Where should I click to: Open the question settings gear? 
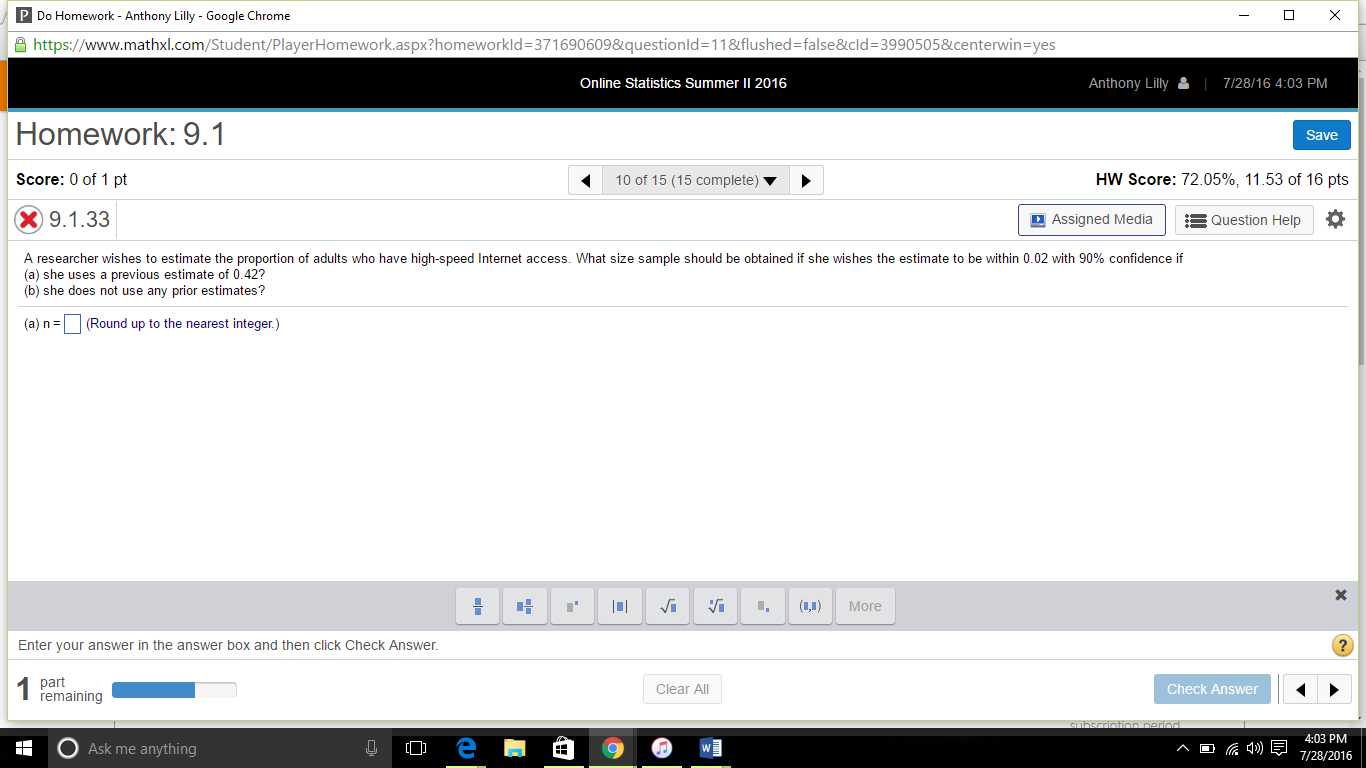[1335, 219]
